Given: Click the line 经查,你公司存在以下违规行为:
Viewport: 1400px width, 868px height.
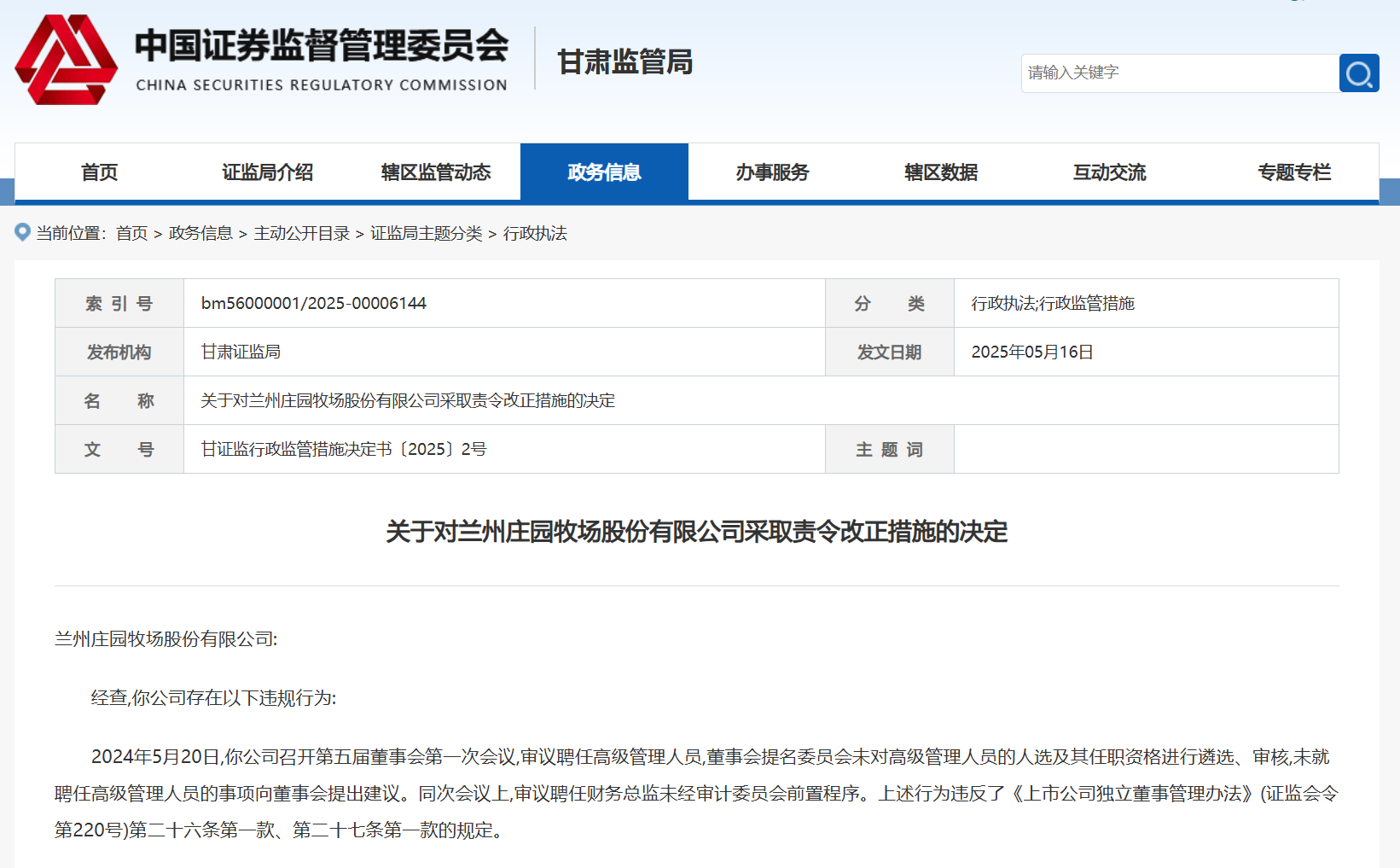Looking at the screenshot, I should 214,698.
